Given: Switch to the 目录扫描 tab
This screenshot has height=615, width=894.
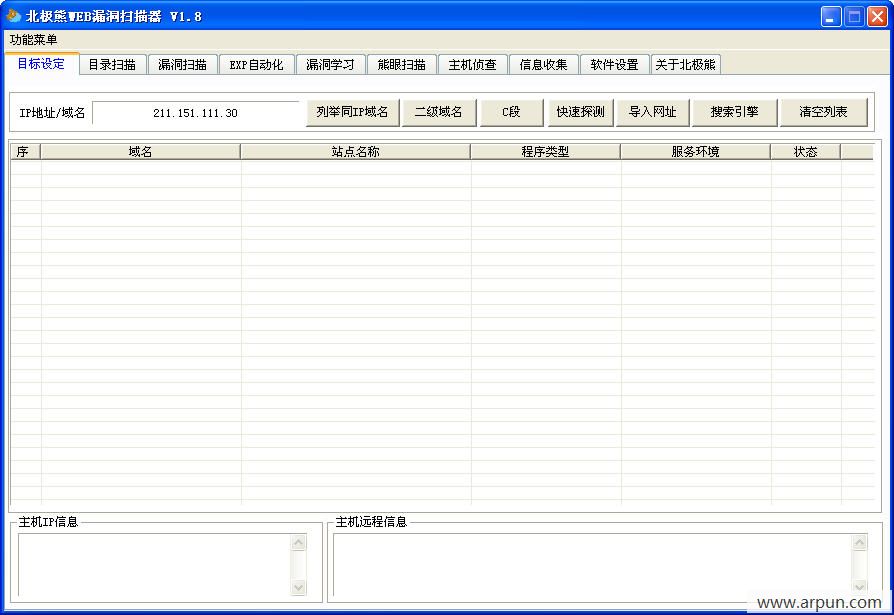Looking at the screenshot, I should tap(112, 64).
